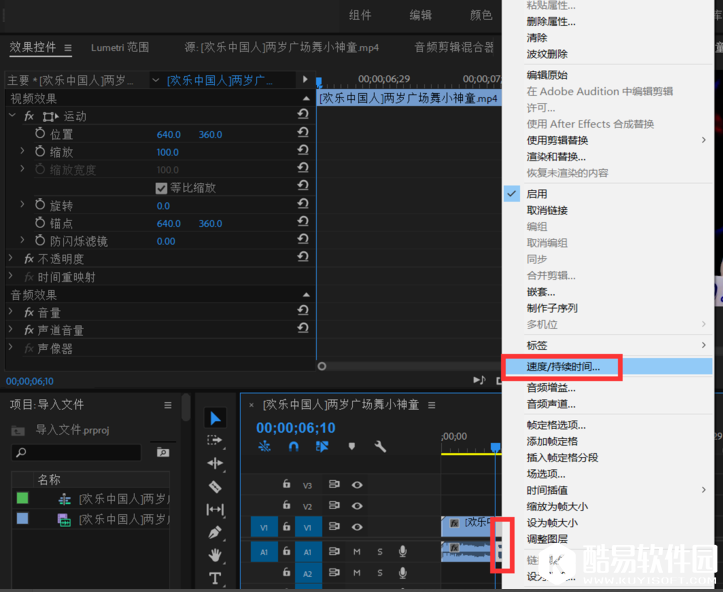723x592 pixels.
Task: Click 嵌套 in the context menu
Action: pyautogui.click(x=542, y=292)
